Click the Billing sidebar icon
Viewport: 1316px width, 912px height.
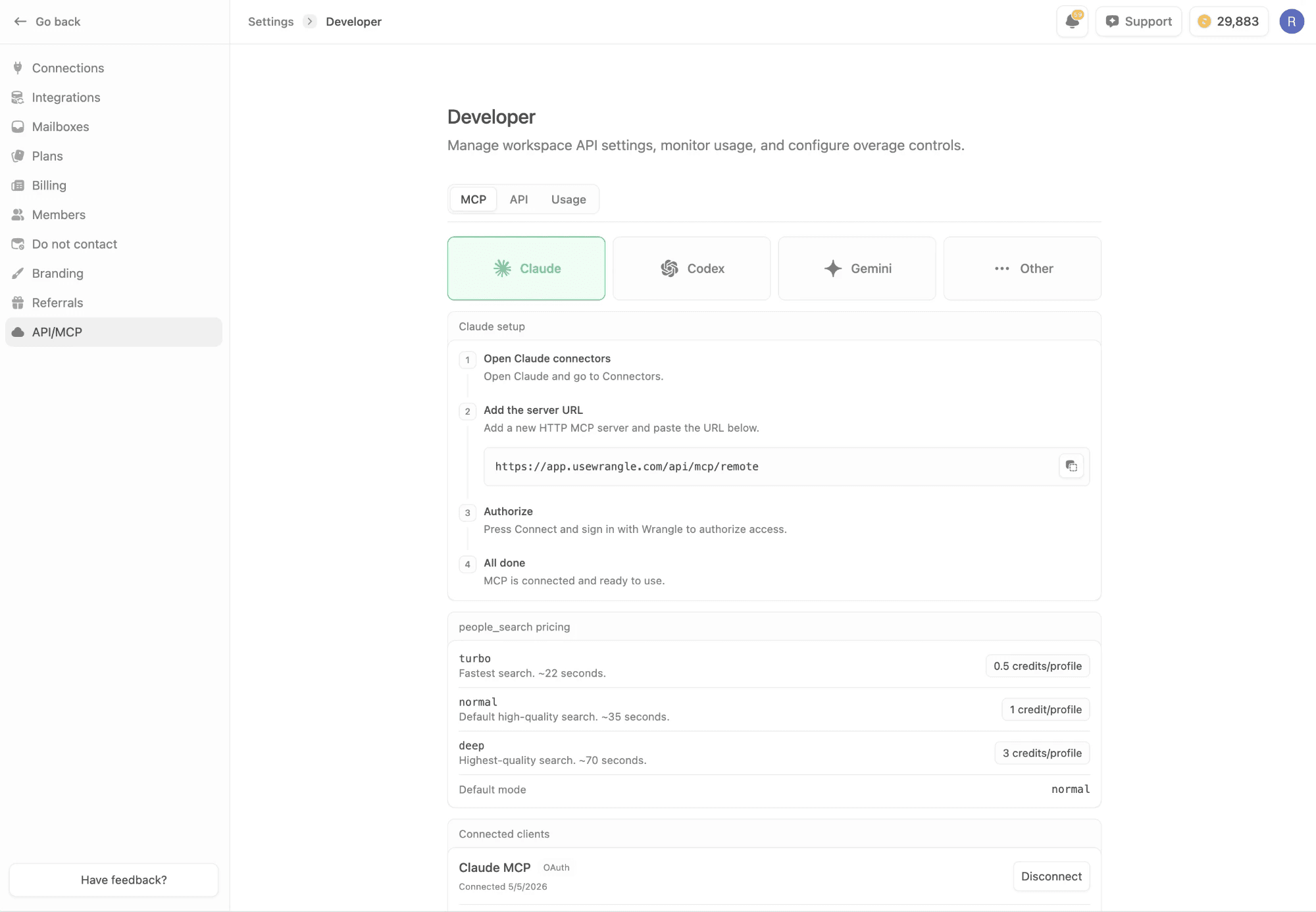click(18, 186)
